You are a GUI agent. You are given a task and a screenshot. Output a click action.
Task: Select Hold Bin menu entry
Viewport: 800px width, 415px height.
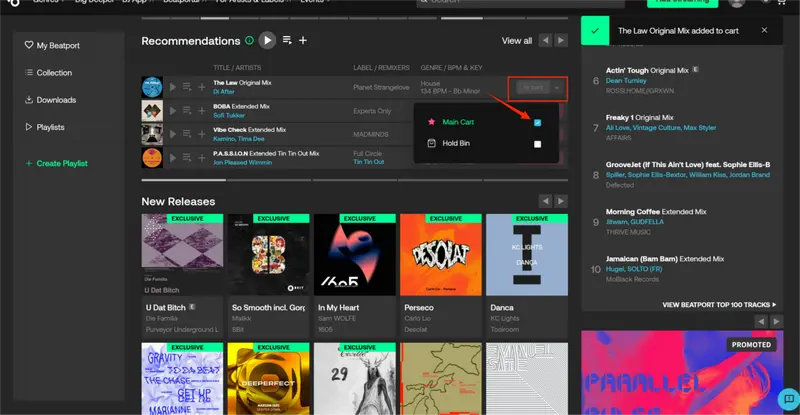[456, 143]
